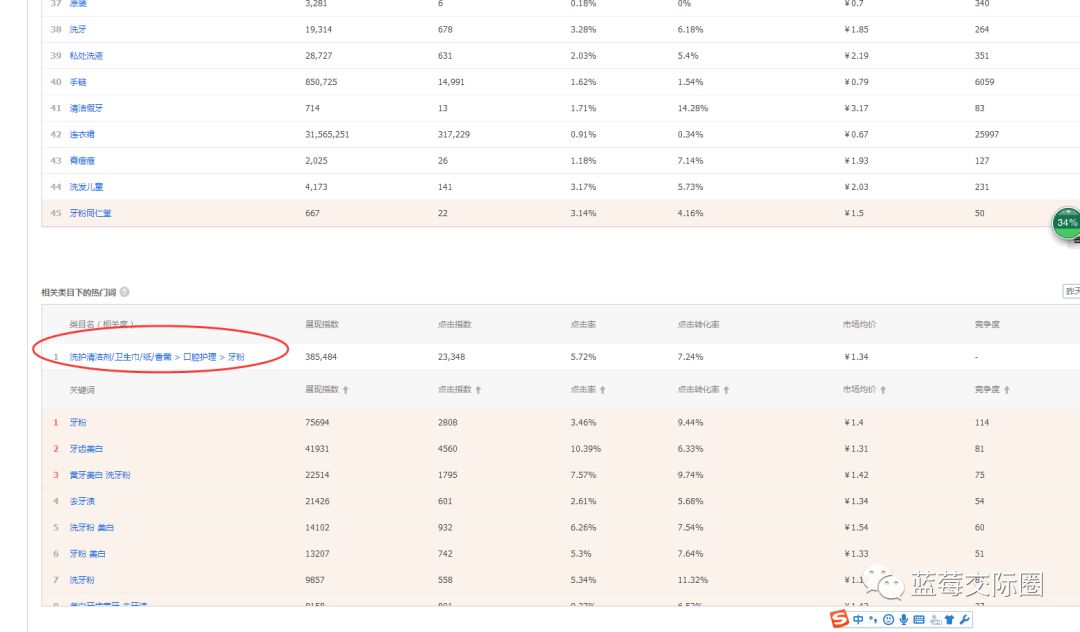This screenshot has width=1080, height=632.
Task: Select category impression value 385,484
Action: click(321, 357)
